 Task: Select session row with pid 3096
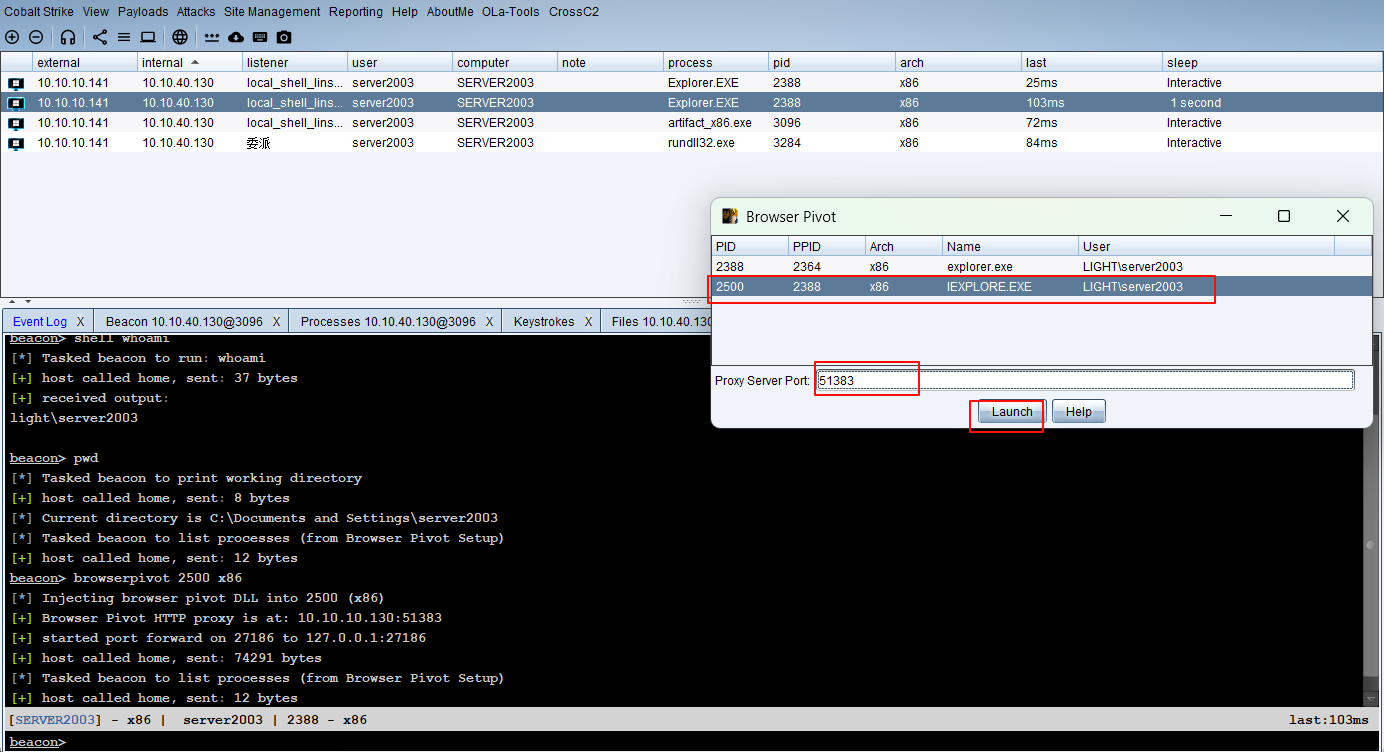(692, 123)
